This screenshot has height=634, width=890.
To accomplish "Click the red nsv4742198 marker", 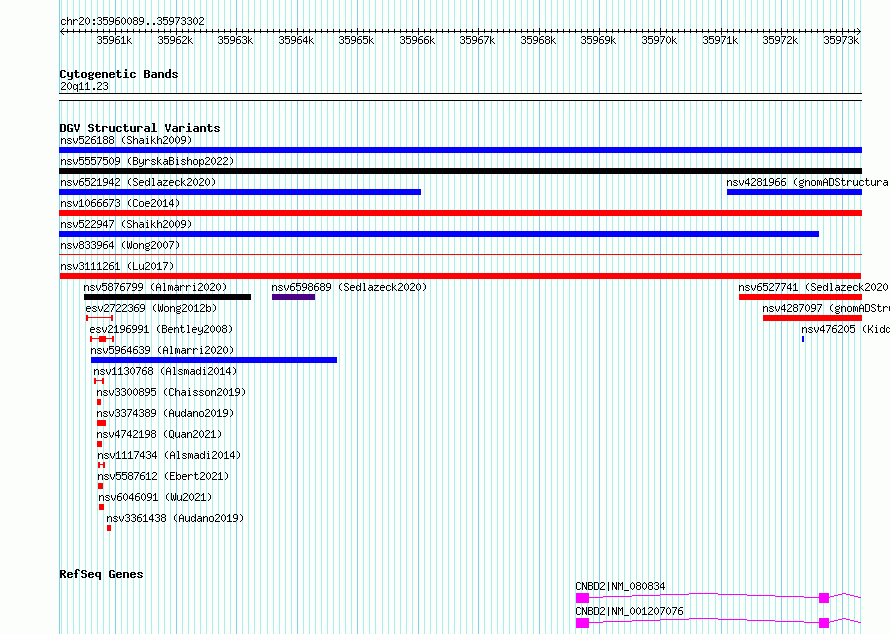I will (x=99, y=444).
